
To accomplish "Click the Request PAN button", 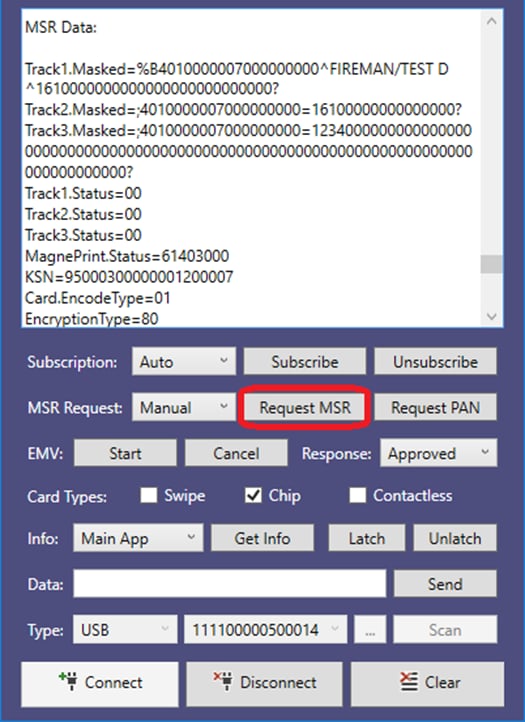I will click(x=435, y=407).
